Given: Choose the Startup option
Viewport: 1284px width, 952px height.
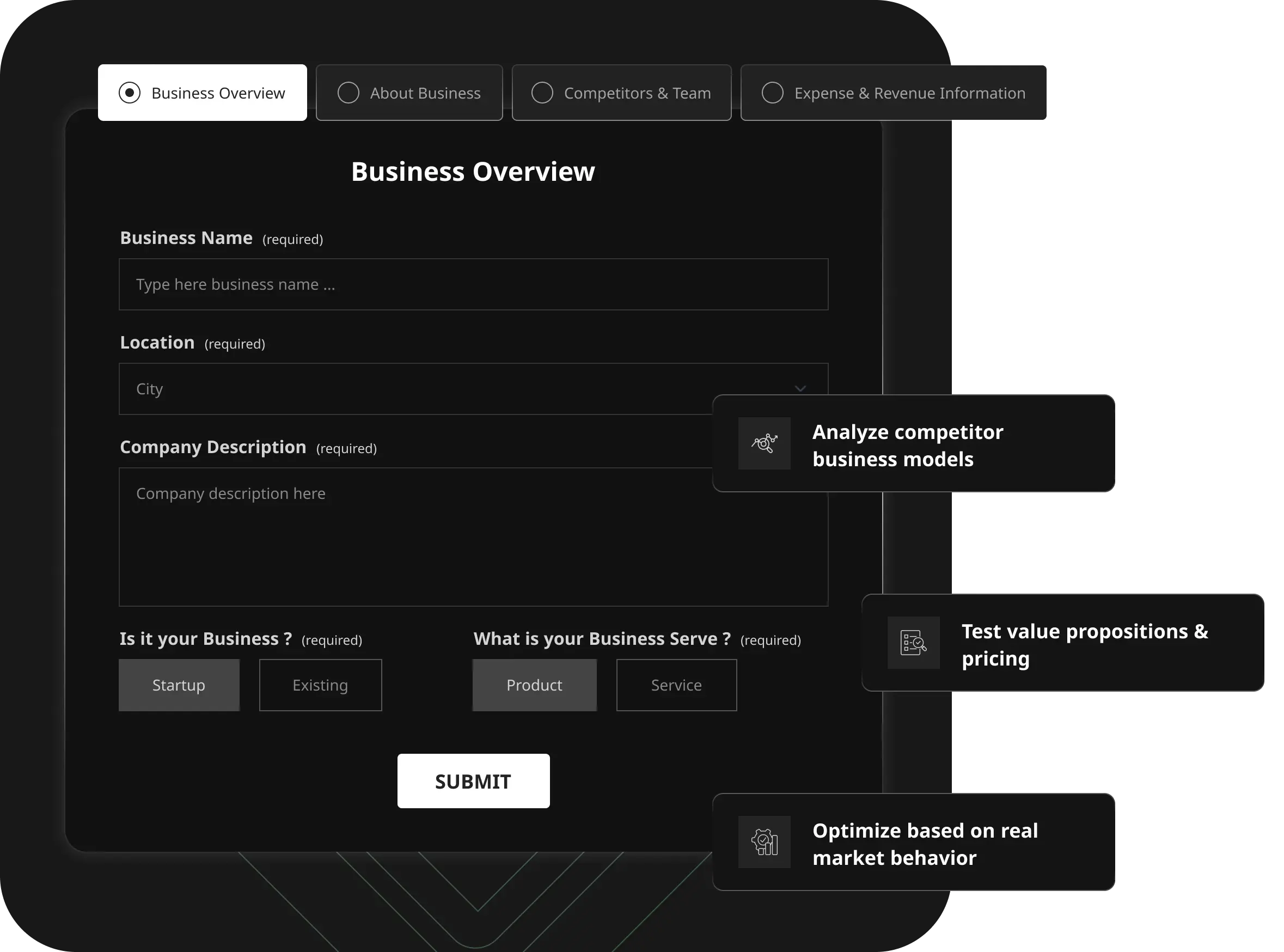Looking at the screenshot, I should (x=179, y=685).
